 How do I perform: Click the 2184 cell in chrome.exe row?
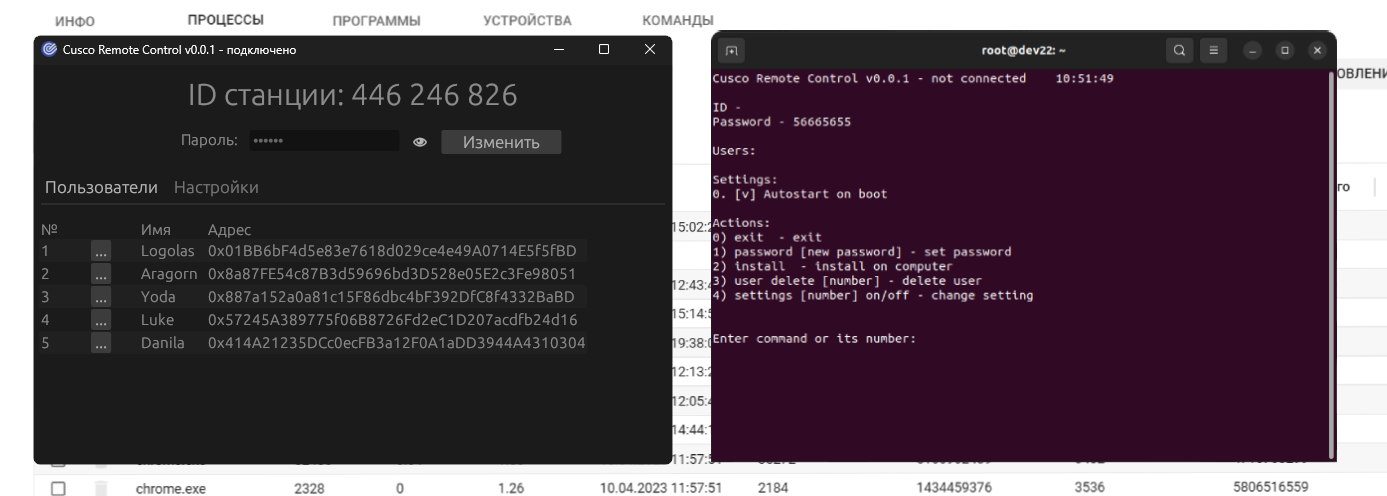click(x=772, y=490)
